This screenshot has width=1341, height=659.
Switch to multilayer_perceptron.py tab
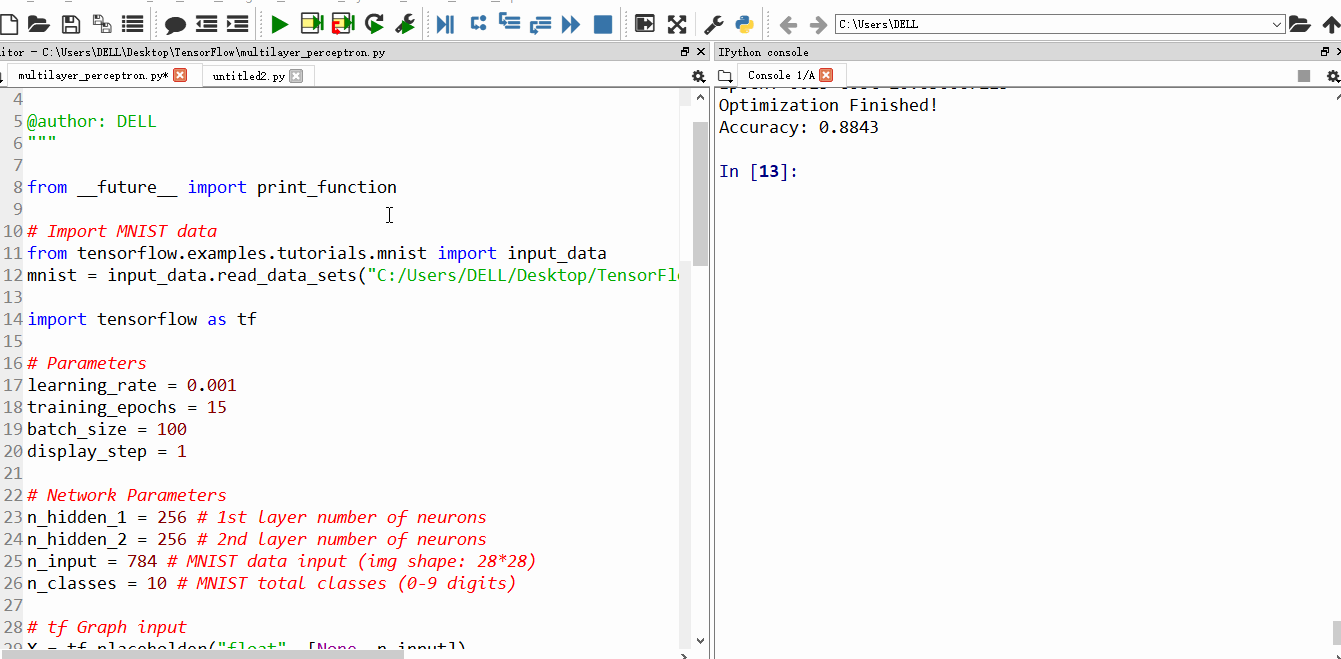click(x=93, y=75)
